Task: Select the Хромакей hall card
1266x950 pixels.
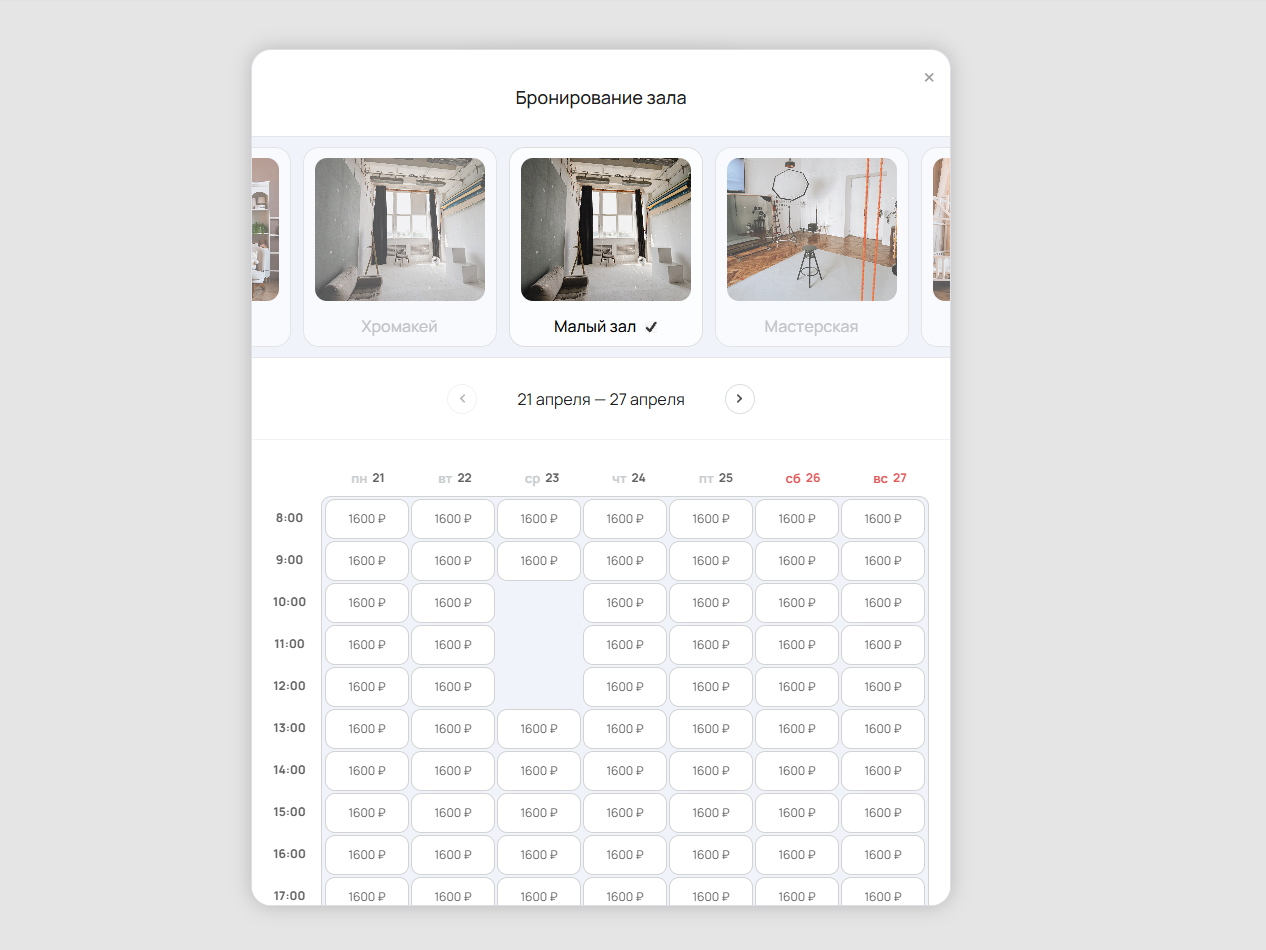Action: (400, 247)
